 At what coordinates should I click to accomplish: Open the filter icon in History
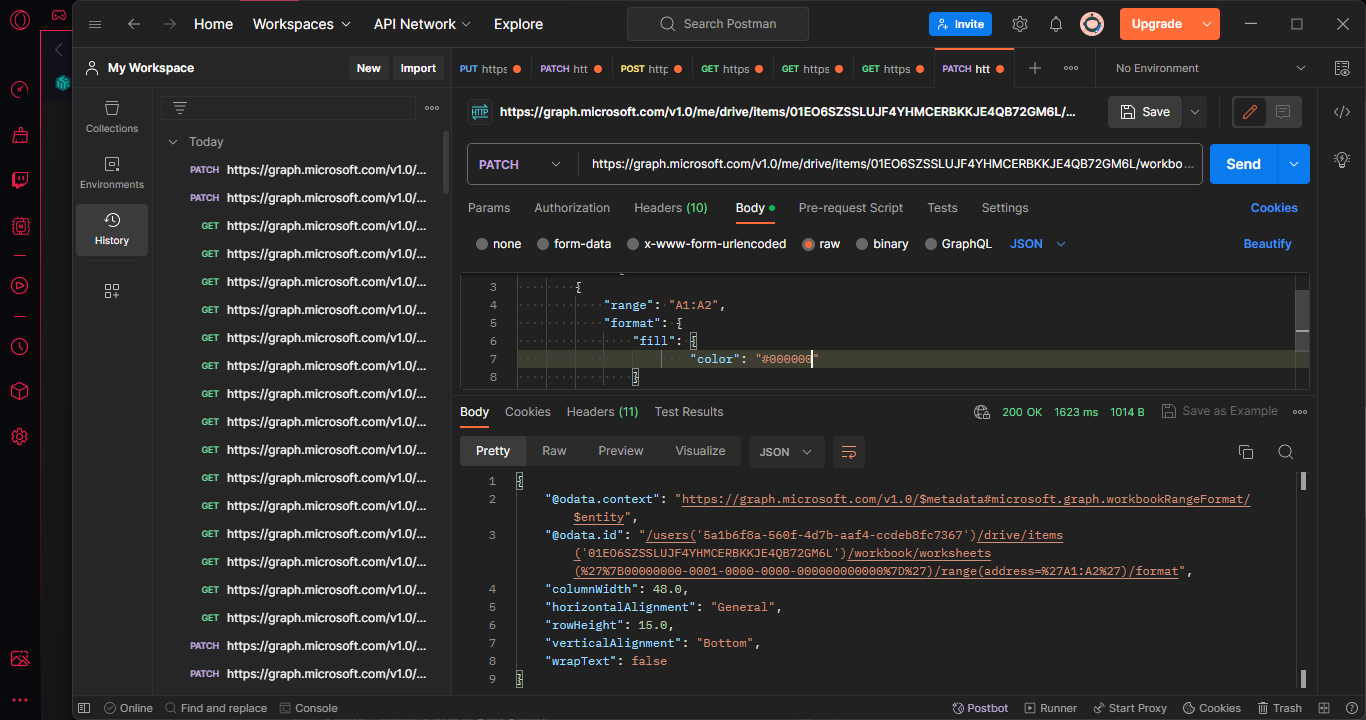(180, 108)
